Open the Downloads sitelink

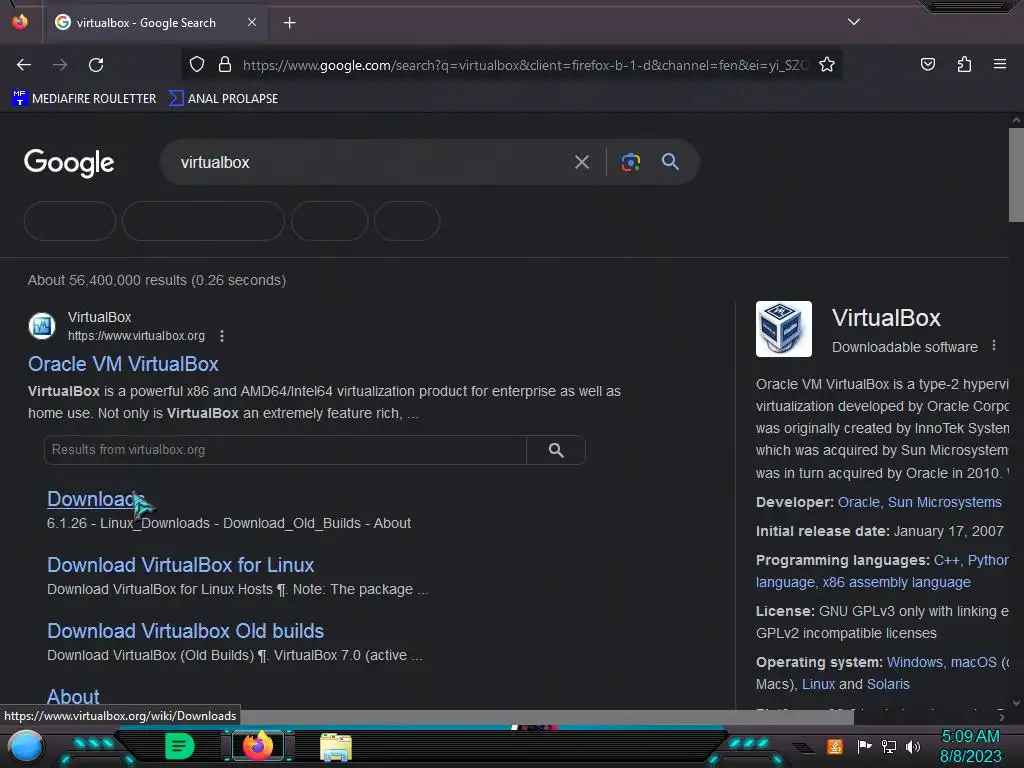click(95, 499)
